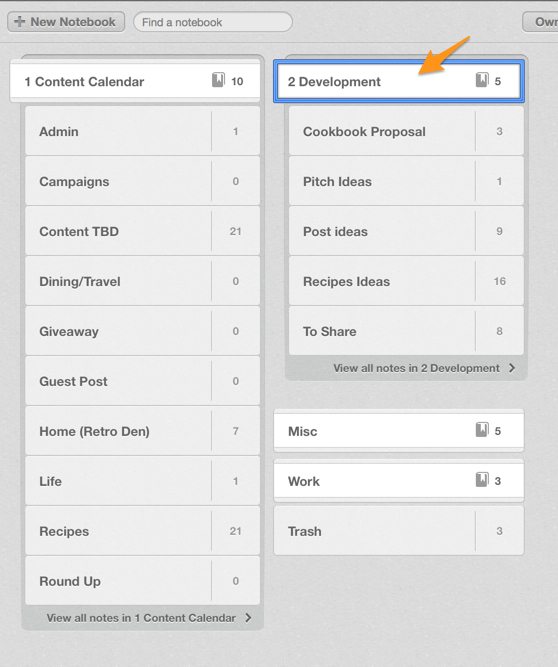Expand the Work notebook stack
Screen dimensions: 558x667
point(399,481)
